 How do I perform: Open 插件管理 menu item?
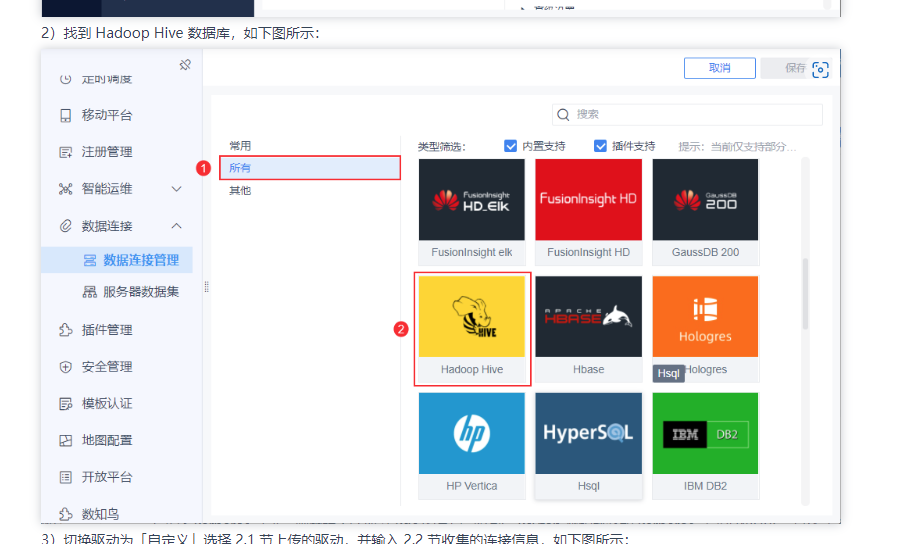coord(107,330)
